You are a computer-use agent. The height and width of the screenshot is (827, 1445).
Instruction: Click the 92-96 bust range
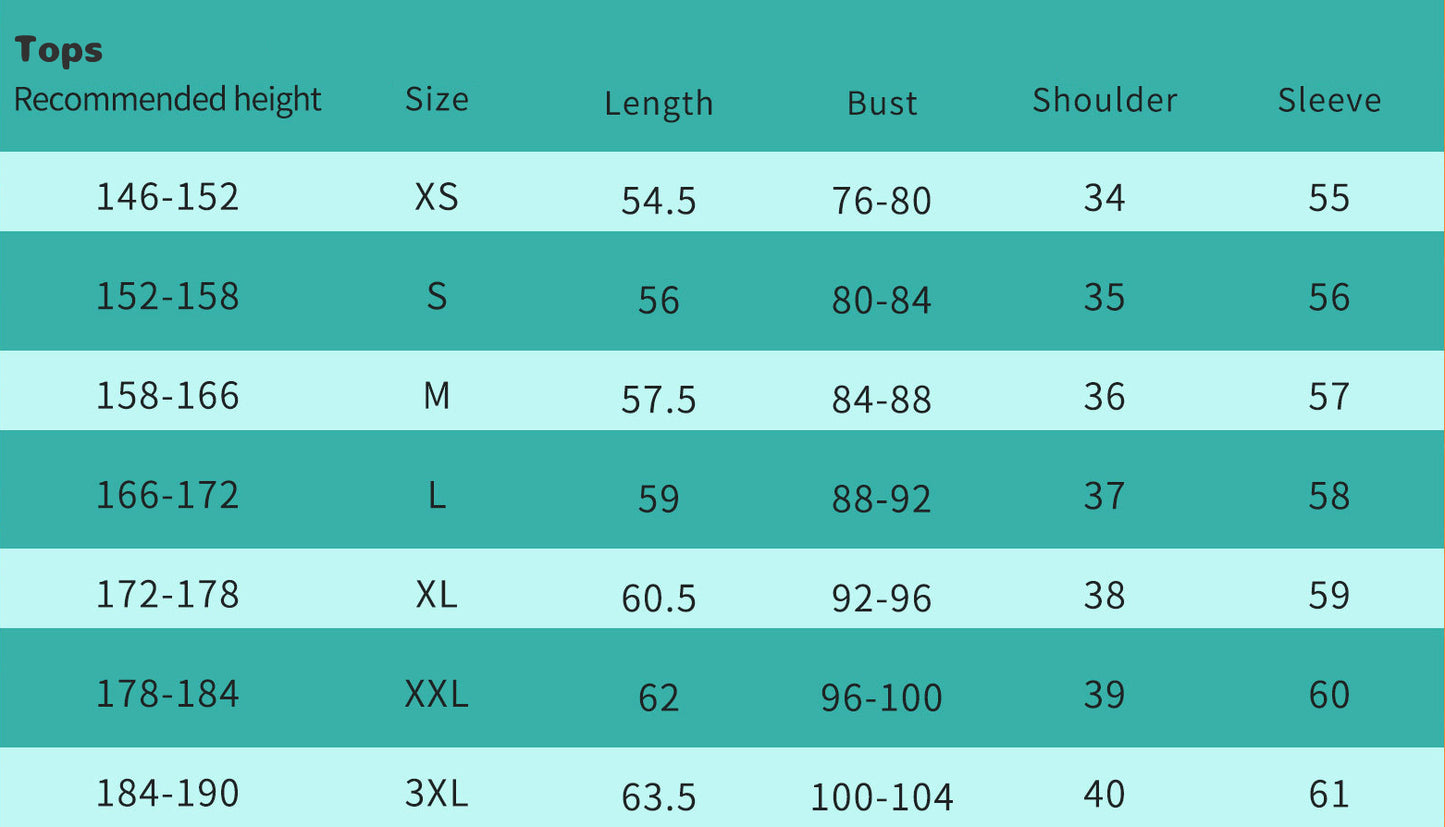881,598
